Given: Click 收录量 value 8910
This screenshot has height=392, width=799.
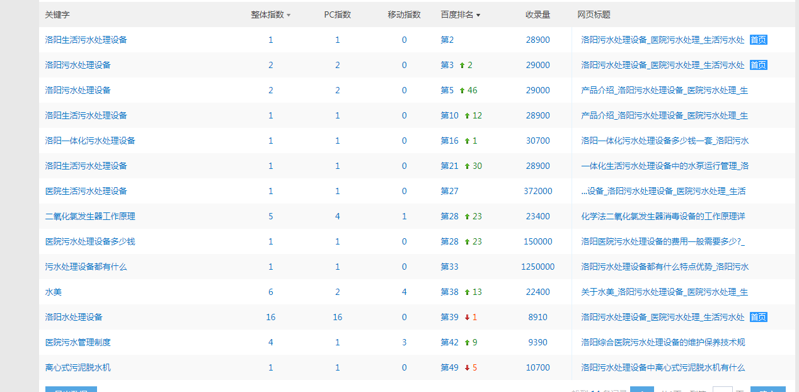Looking at the screenshot, I should [538, 317].
